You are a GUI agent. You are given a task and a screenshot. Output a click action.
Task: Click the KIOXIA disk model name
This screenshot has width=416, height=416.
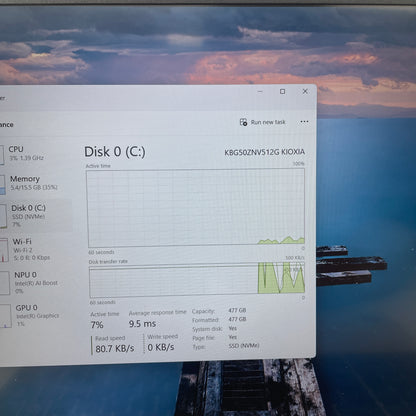tap(265, 152)
